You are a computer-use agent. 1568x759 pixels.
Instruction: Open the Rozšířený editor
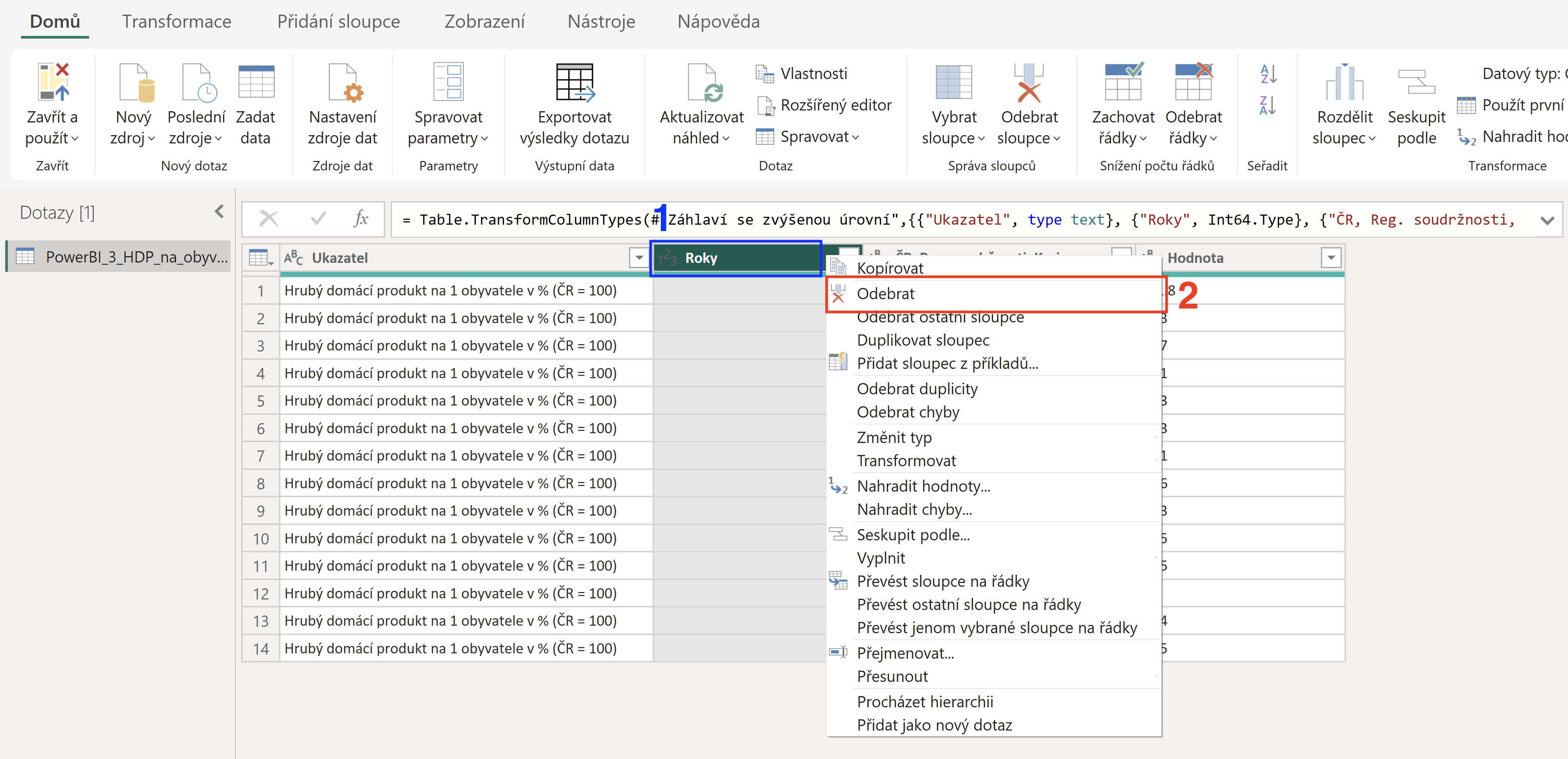tap(824, 105)
